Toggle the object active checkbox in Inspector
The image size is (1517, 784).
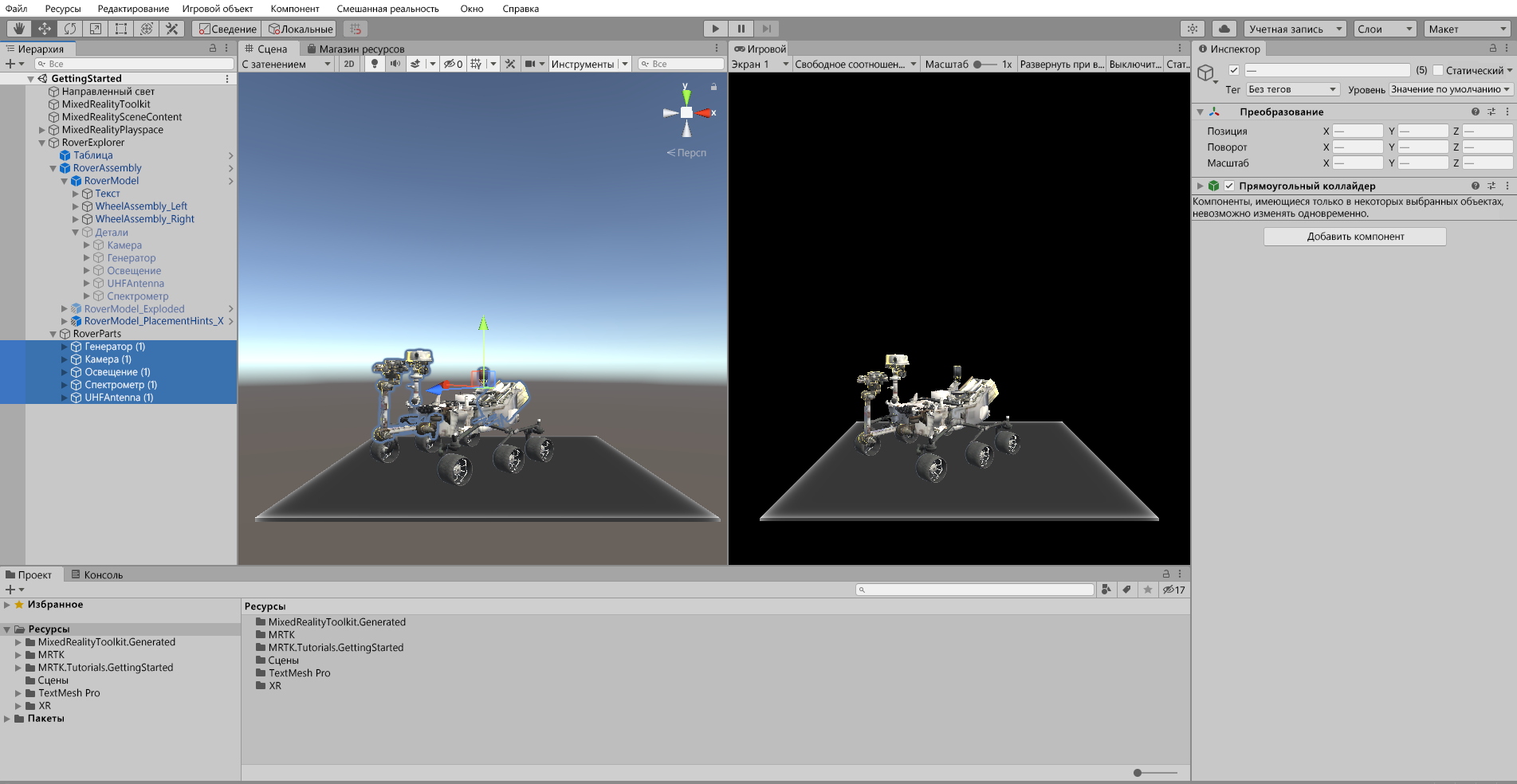coord(1234,70)
